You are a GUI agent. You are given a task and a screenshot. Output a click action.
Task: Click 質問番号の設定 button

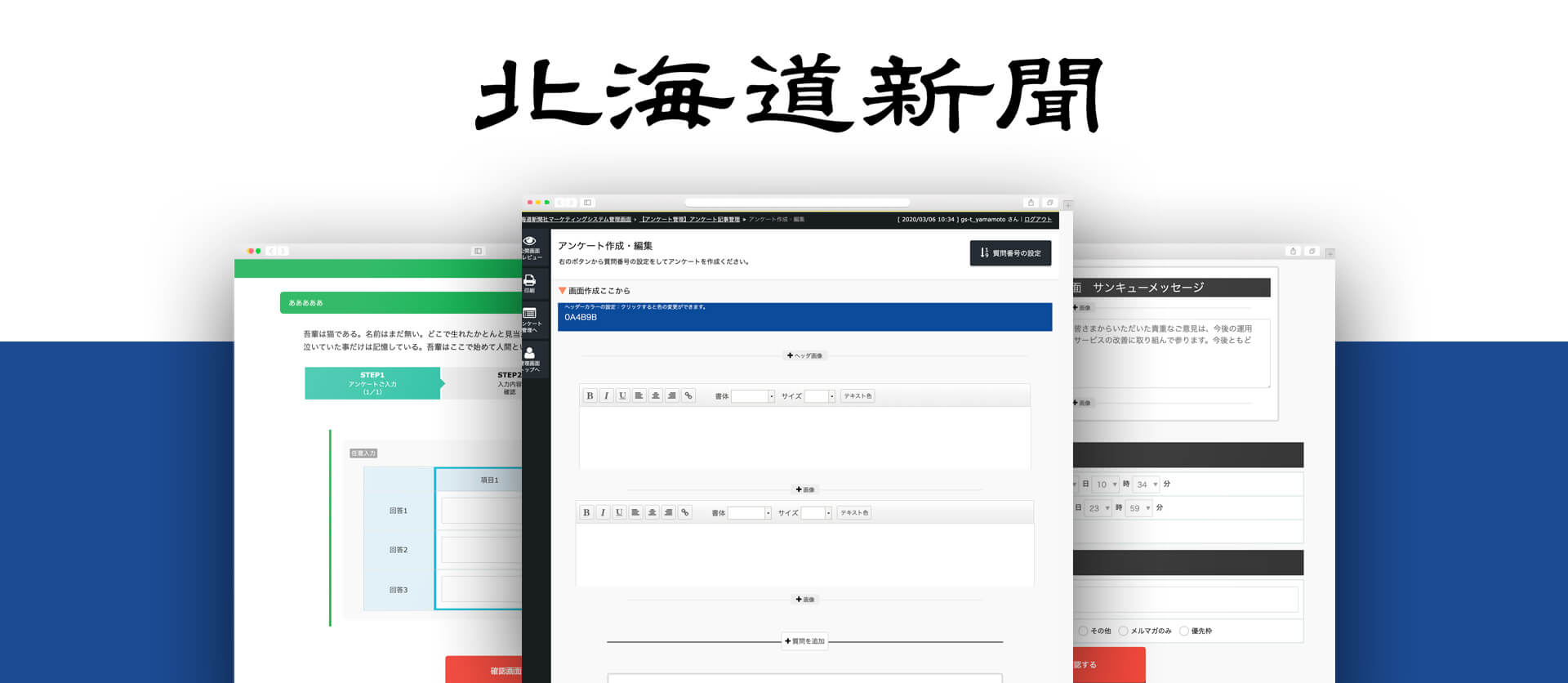[1010, 253]
